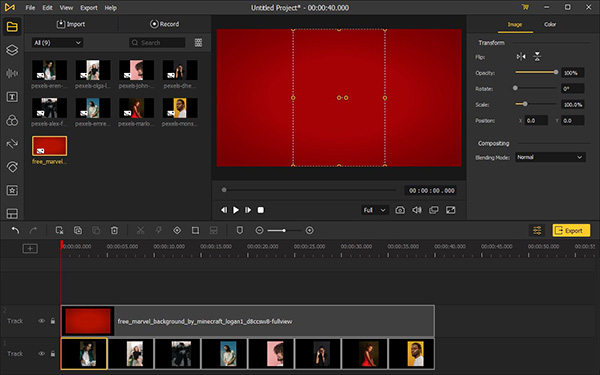Open the Transitions sidebar icon

[12, 143]
